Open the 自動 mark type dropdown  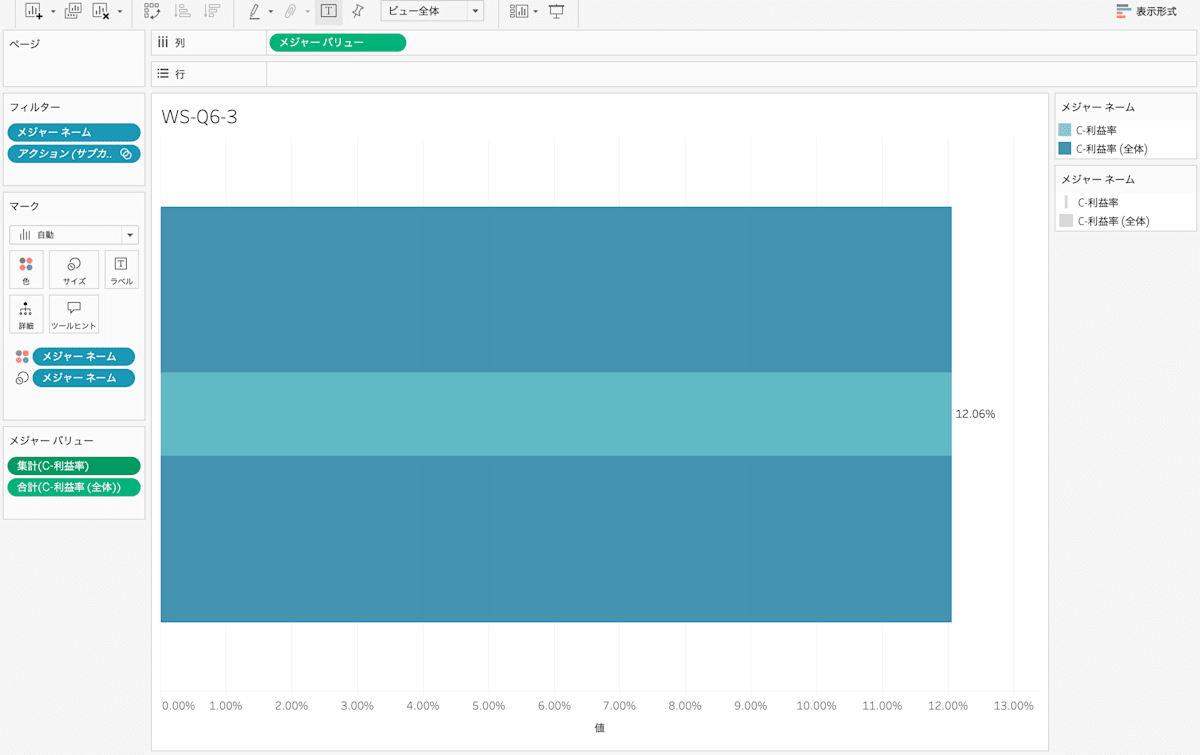(74, 235)
